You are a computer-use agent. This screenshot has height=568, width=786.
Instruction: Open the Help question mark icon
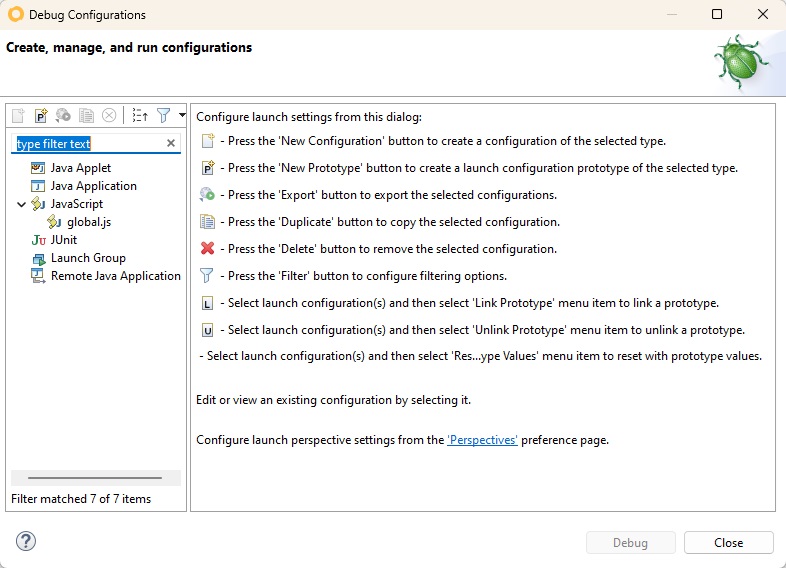pos(26,542)
